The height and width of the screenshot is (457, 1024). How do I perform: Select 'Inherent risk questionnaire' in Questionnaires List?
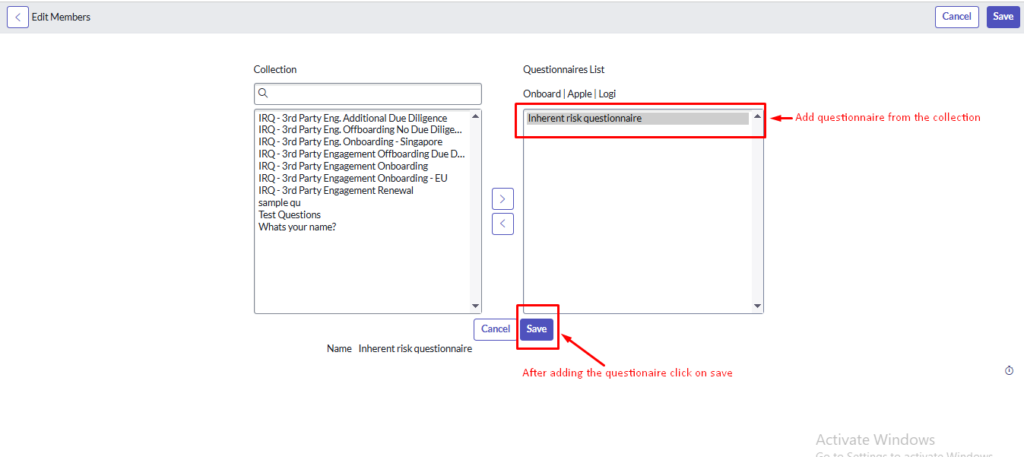(x=585, y=118)
